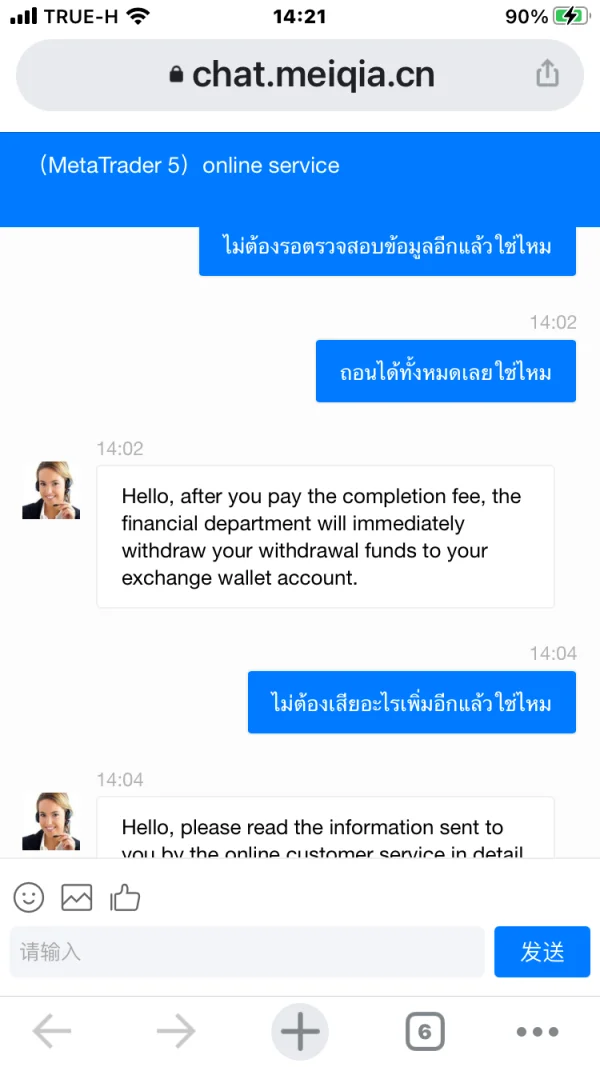This screenshot has height=1067, width=600.
Task: Tap the agent avatar at 14:04 message
Action: 51,821
